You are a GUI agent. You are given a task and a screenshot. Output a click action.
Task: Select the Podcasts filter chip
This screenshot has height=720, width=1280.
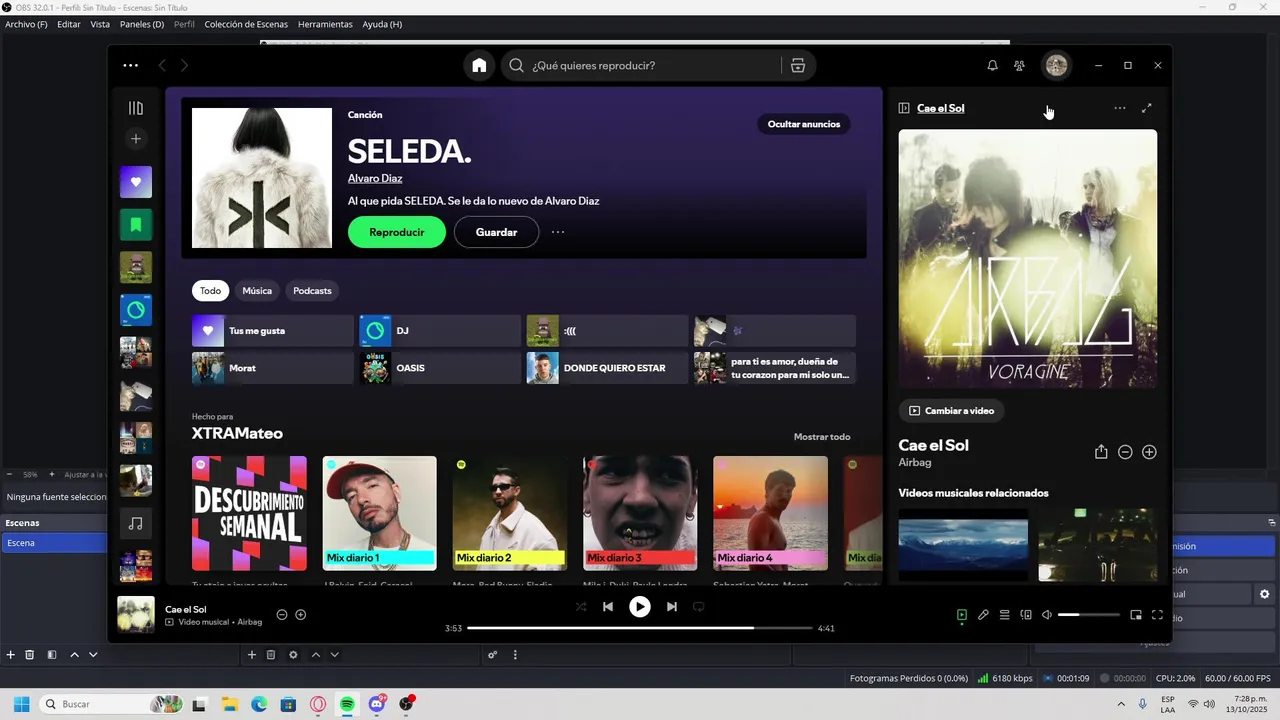(x=312, y=291)
